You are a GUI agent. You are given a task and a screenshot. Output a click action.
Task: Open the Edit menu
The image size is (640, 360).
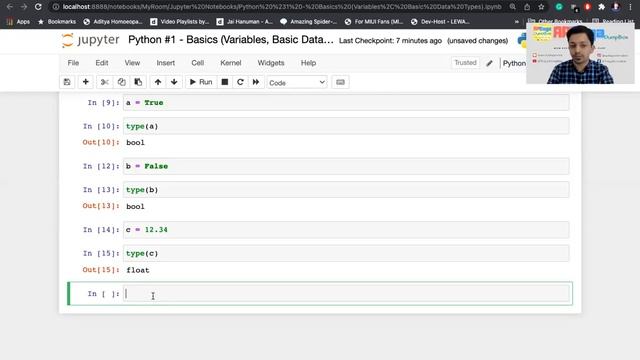[102, 63]
